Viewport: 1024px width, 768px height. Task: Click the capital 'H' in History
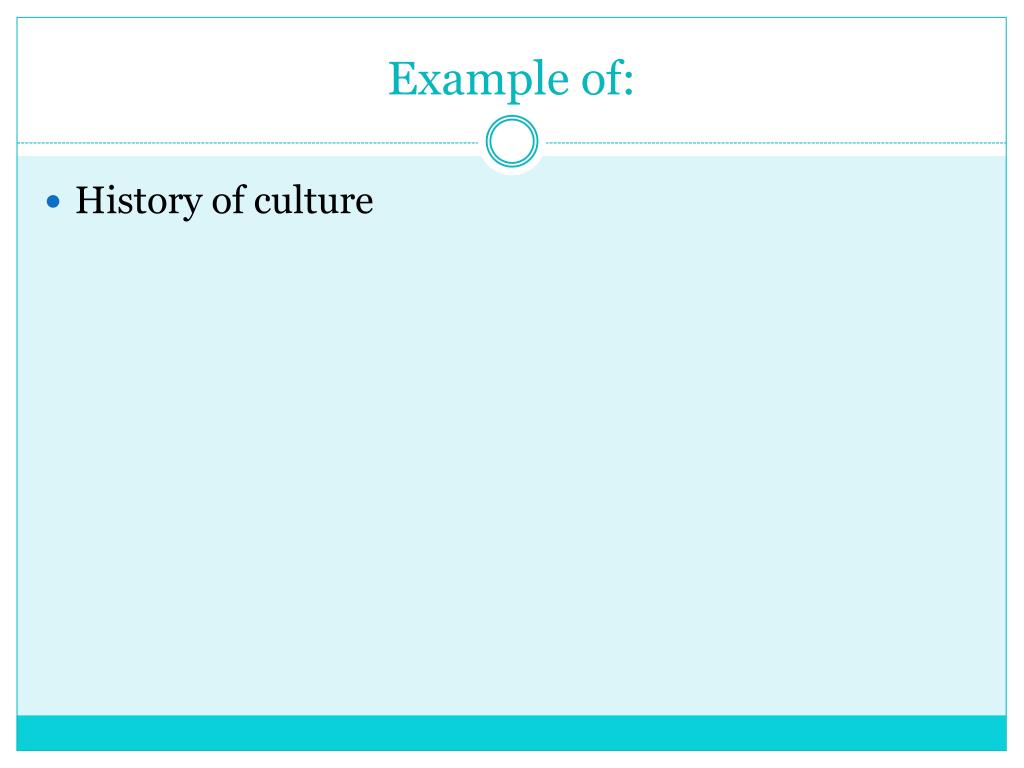coord(90,200)
